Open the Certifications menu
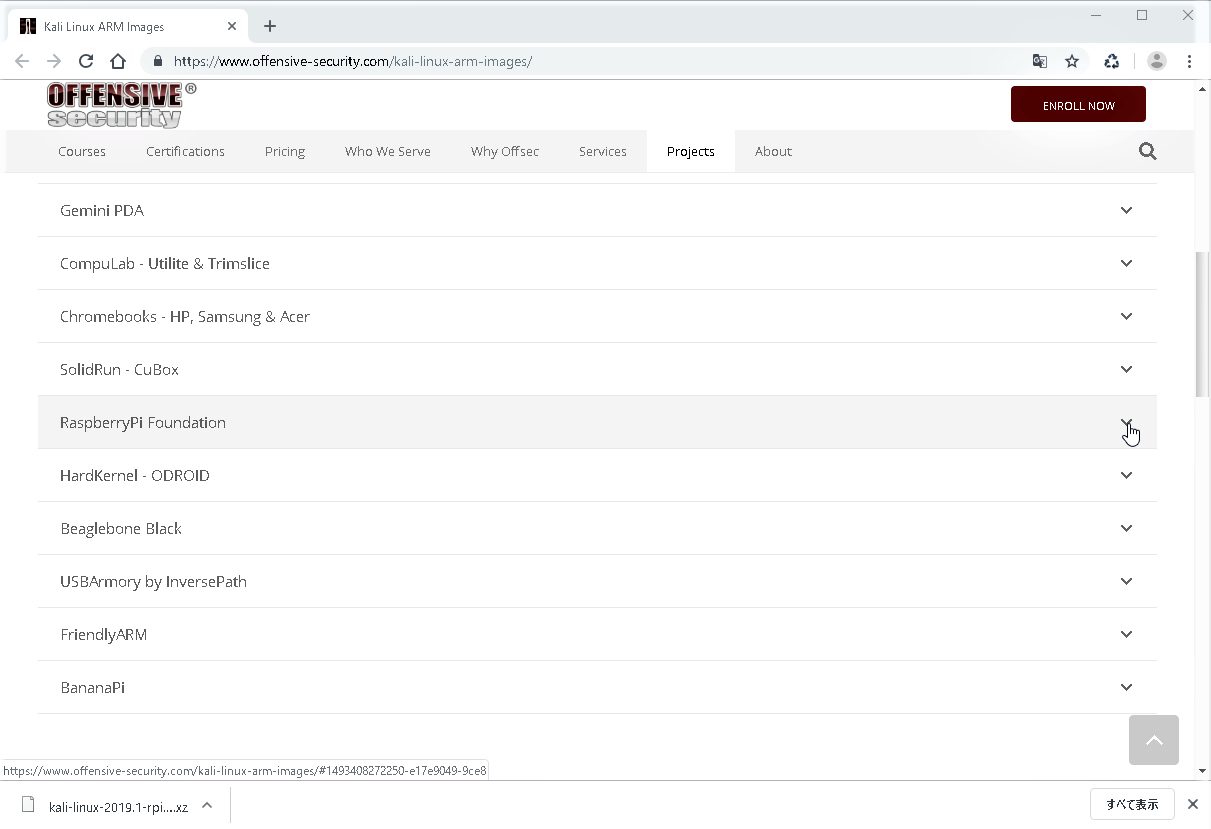 185,151
